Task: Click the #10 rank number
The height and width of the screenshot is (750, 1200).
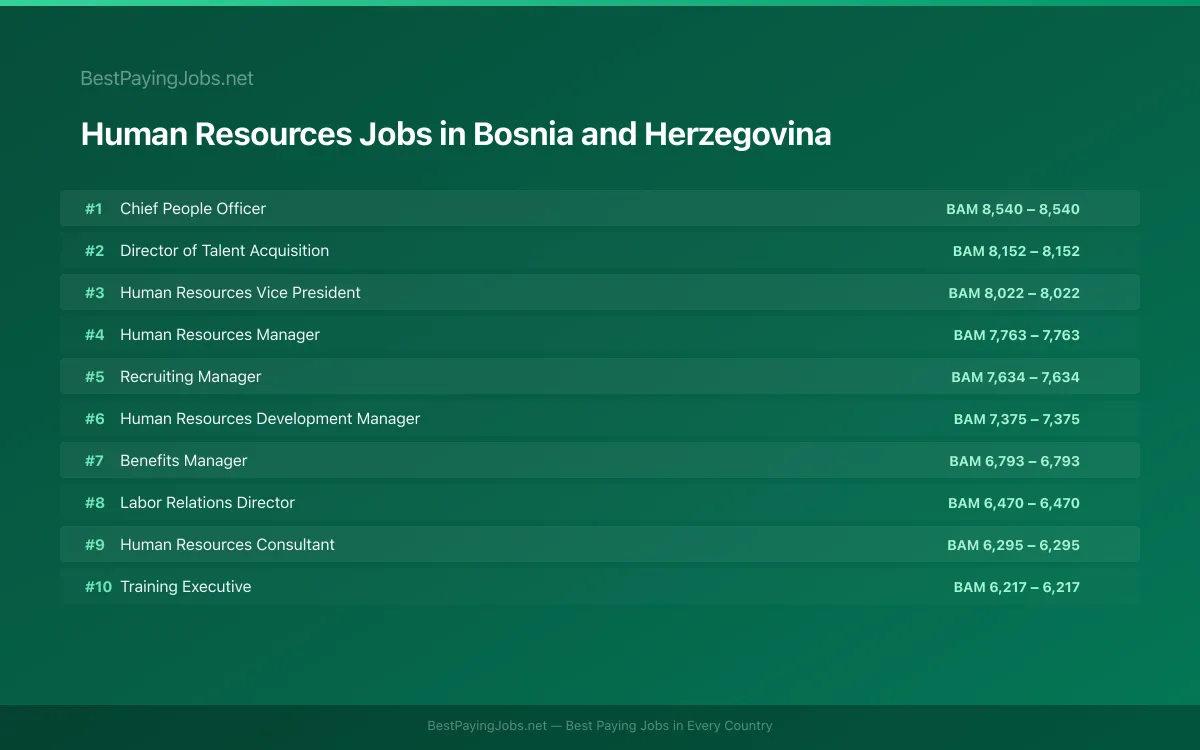Action: point(98,586)
